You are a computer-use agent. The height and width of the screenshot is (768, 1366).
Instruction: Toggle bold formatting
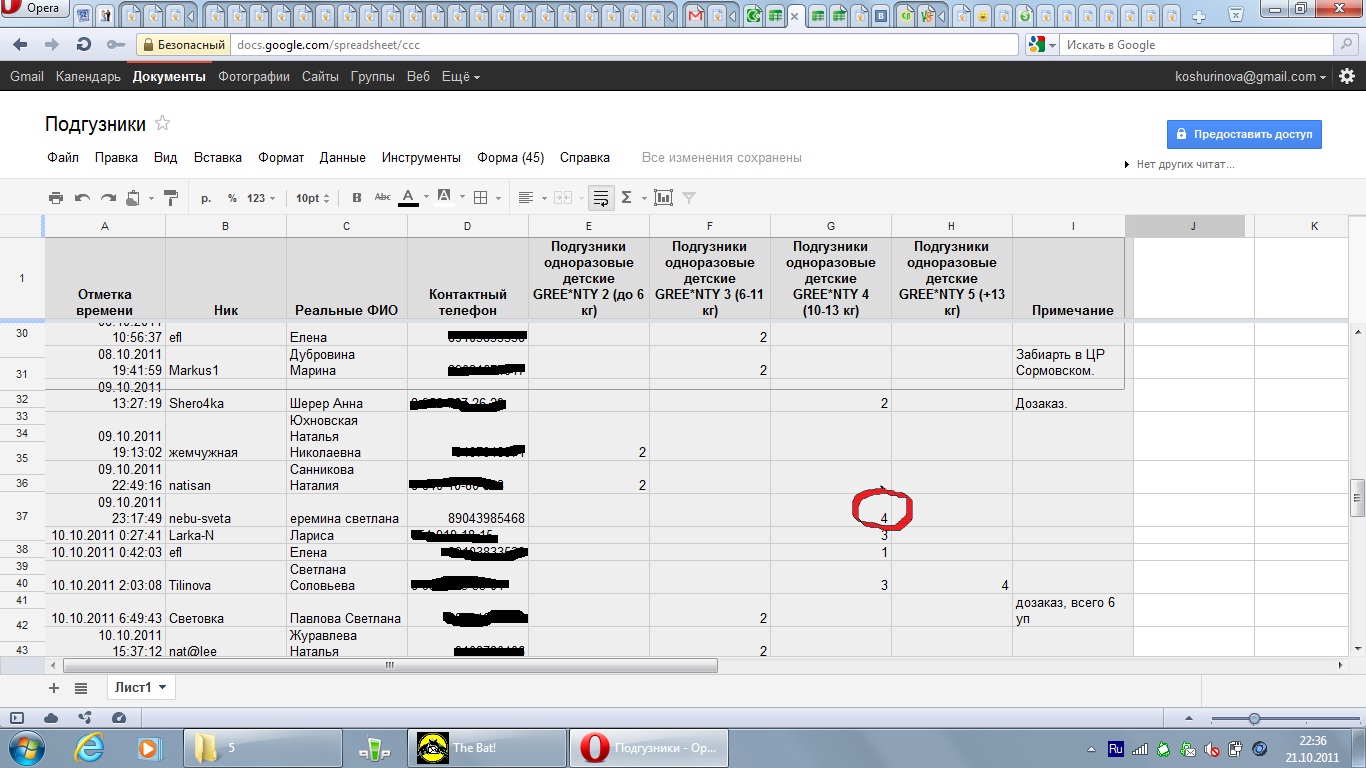click(x=356, y=198)
